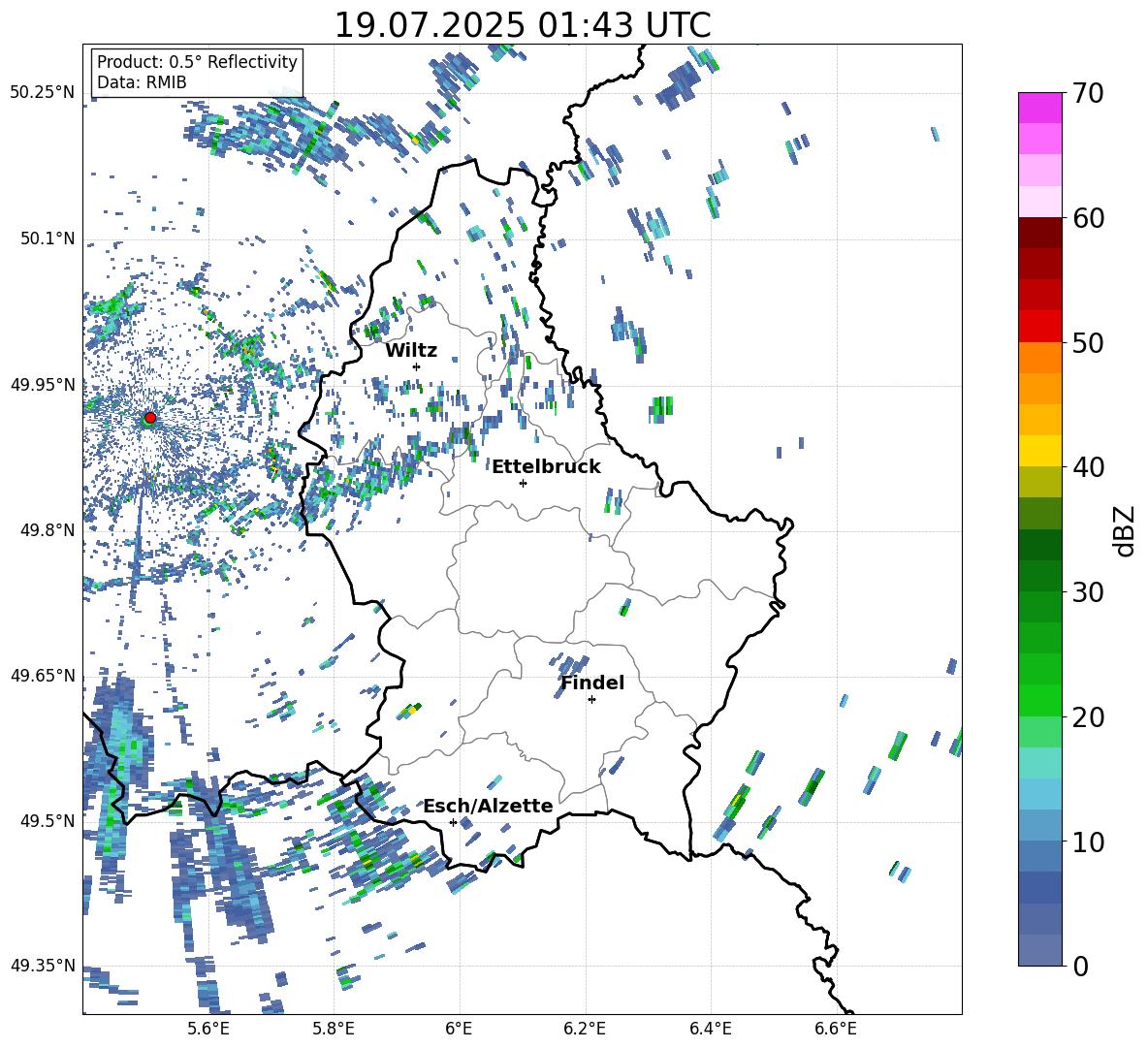
Task: Click the colorbar label '40'
Action: (x=1088, y=467)
